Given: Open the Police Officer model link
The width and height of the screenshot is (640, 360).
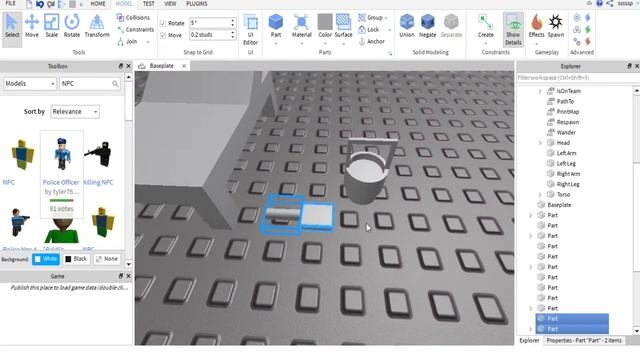Looking at the screenshot, I should pos(61,182).
